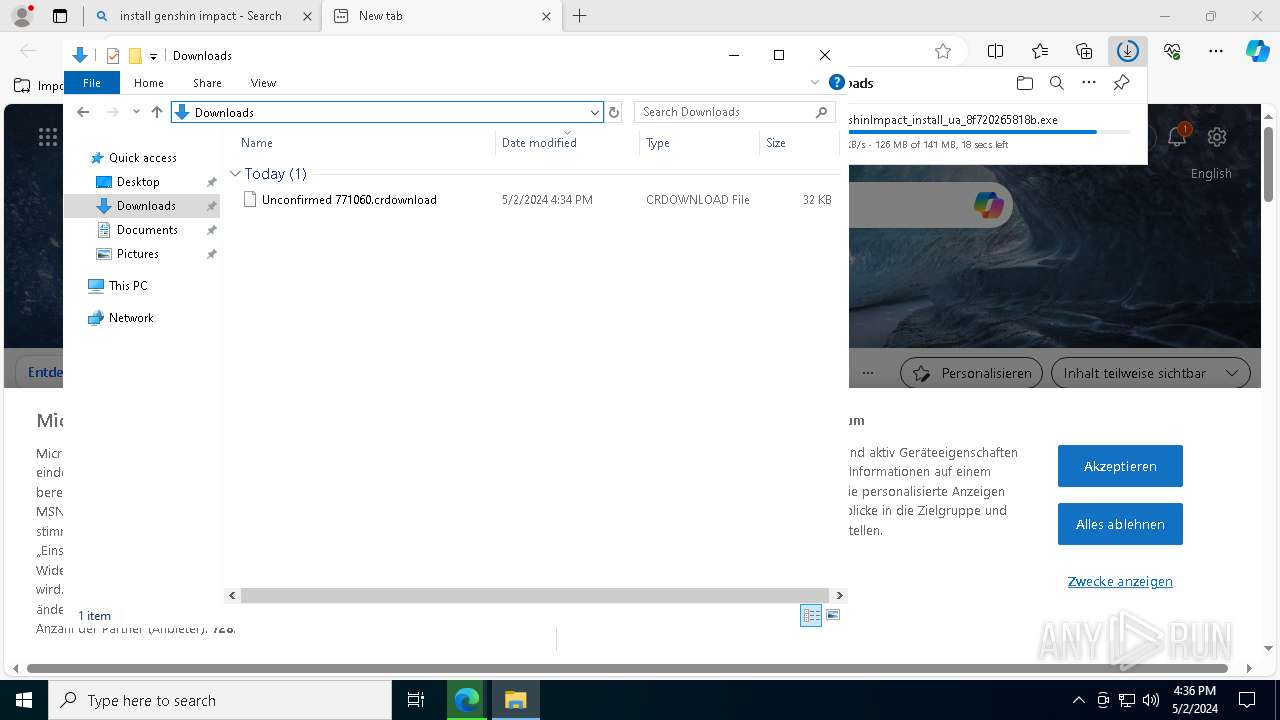Click the Edge downloads toolbar icon
This screenshot has height=720, width=1280.
tap(1128, 52)
